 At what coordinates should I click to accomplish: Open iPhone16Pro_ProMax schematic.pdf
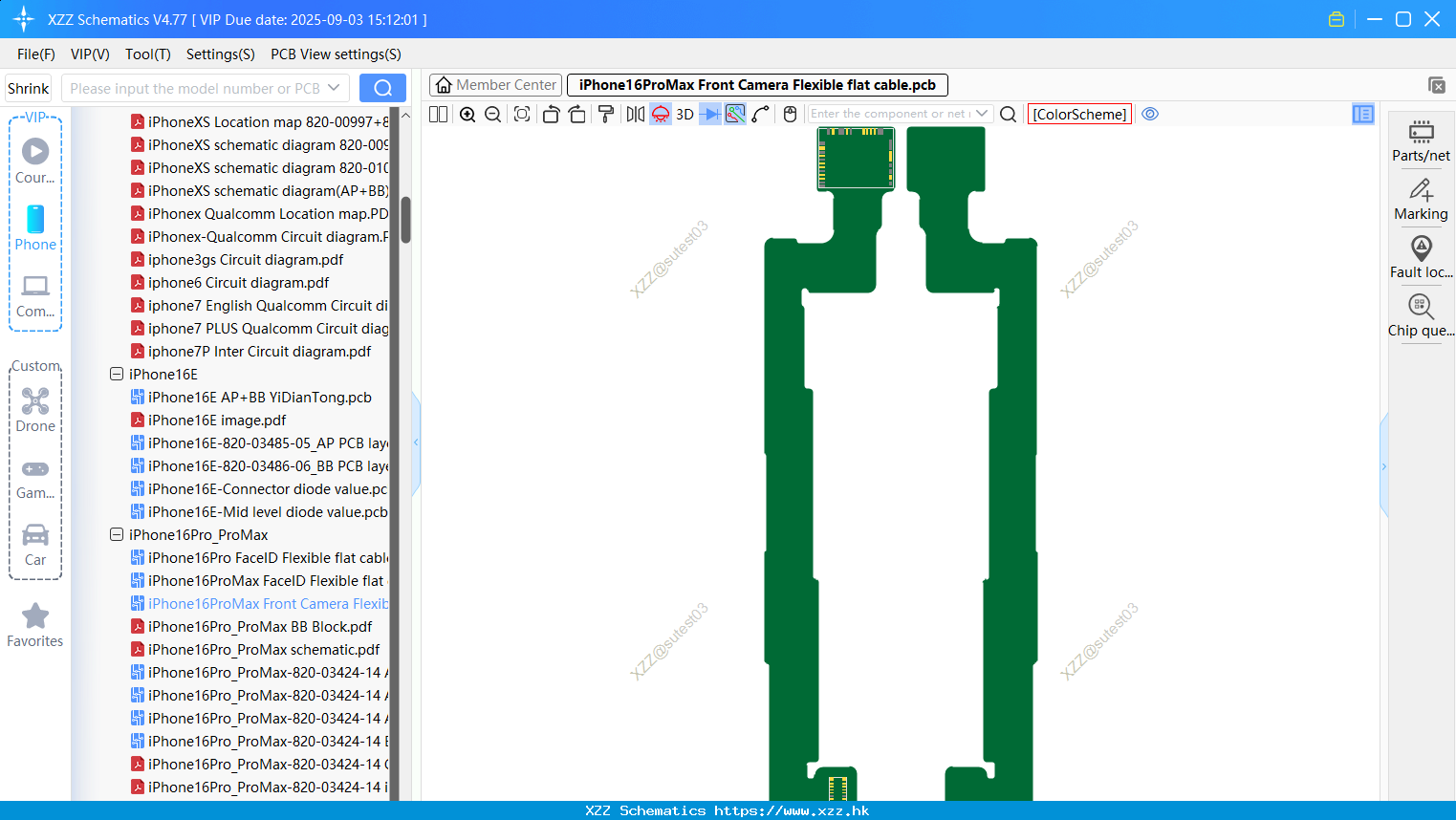click(264, 650)
